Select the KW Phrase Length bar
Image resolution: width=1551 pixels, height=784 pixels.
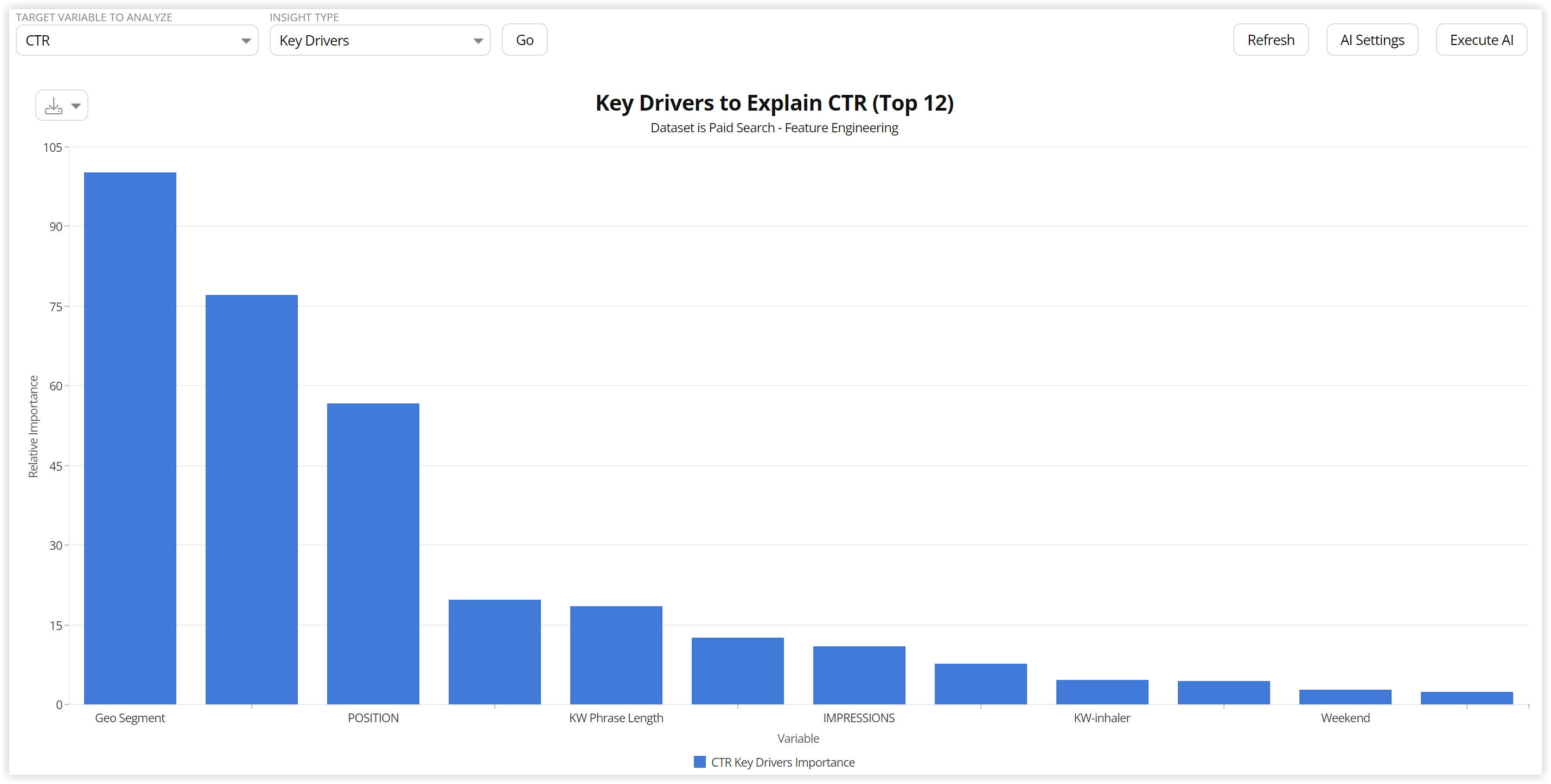(x=616, y=656)
